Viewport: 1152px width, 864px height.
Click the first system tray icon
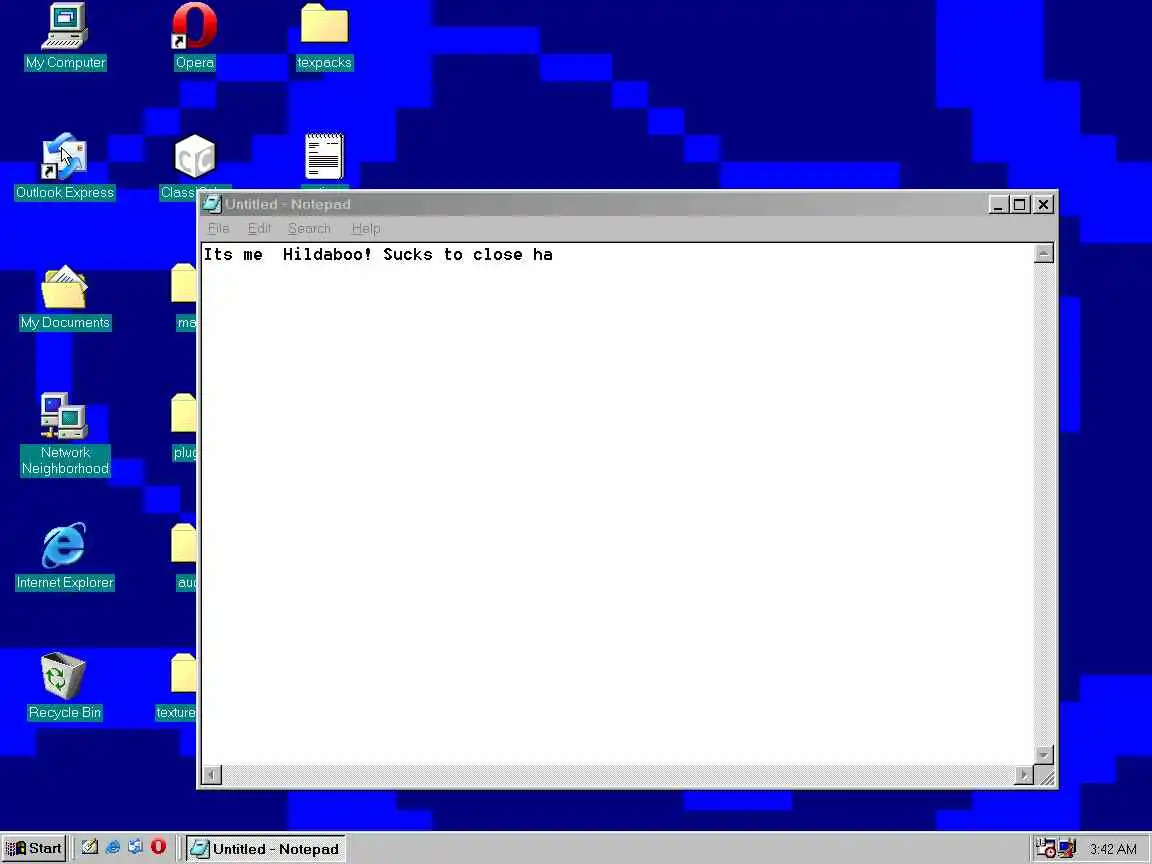tap(1045, 849)
